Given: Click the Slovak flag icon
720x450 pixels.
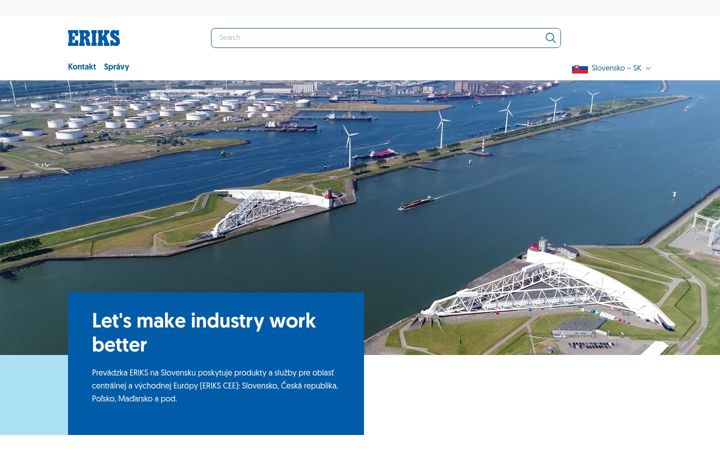Looking at the screenshot, I should (x=579, y=68).
